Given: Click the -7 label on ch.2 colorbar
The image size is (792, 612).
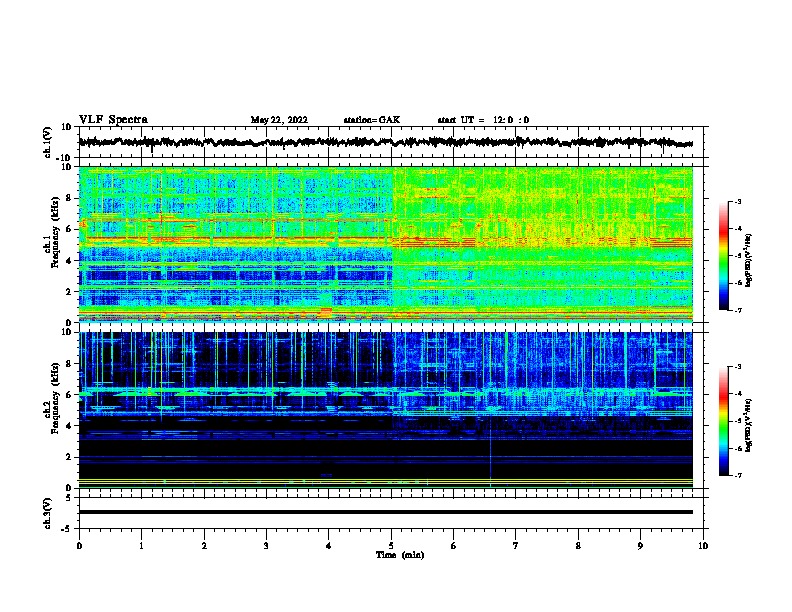Looking at the screenshot, I should (x=737, y=475).
